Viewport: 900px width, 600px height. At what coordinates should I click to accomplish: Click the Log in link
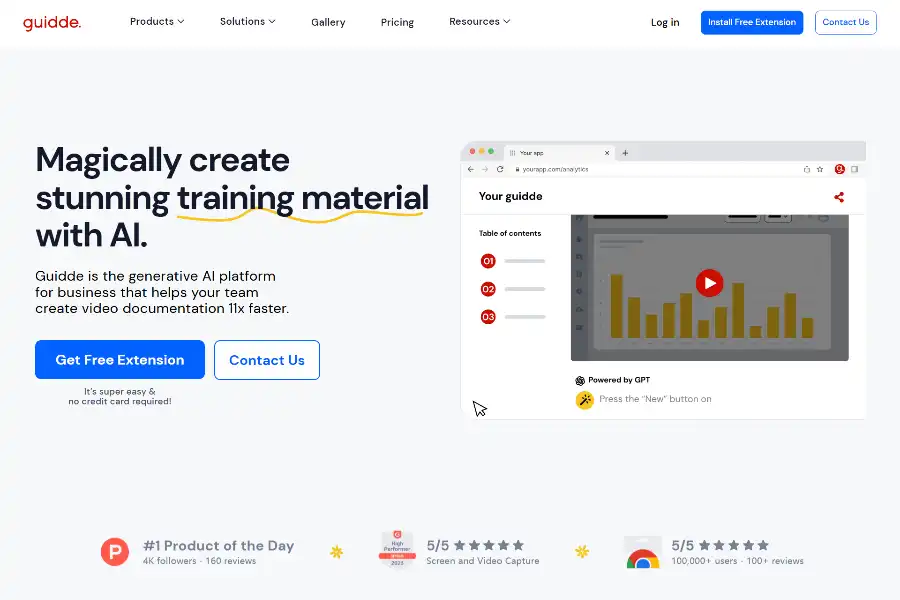click(x=665, y=22)
